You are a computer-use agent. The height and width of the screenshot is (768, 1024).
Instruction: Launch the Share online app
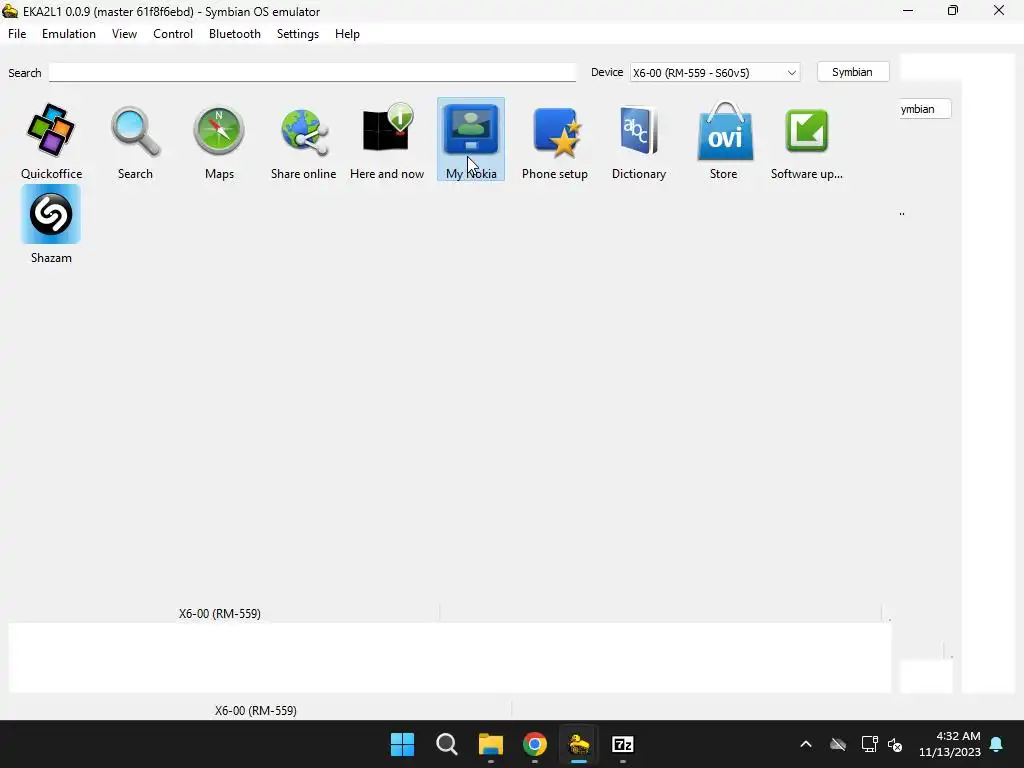pyautogui.click(x=304, y=132)
